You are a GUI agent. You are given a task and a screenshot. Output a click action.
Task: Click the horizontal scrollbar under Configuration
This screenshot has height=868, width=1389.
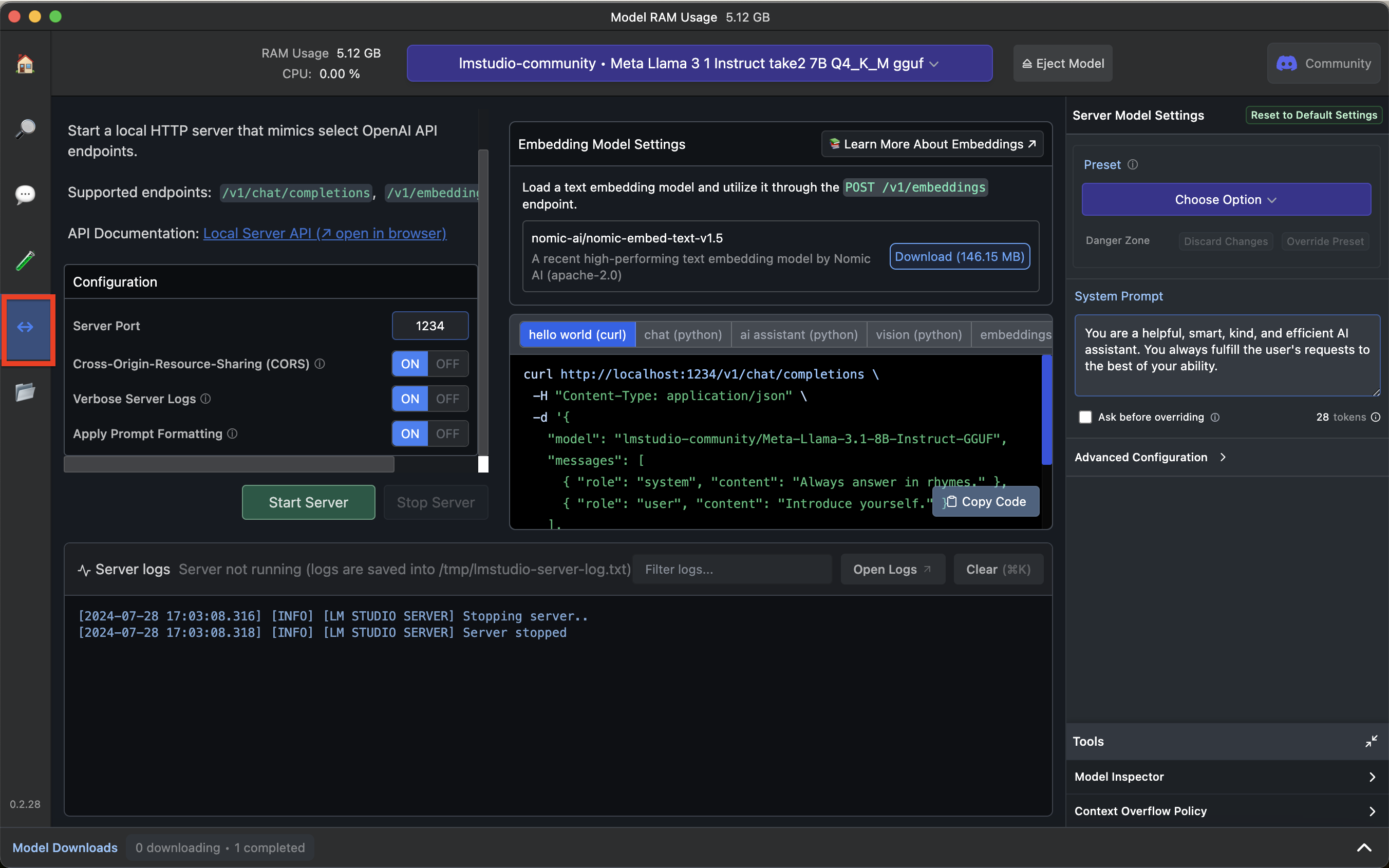tap(229, 464)
